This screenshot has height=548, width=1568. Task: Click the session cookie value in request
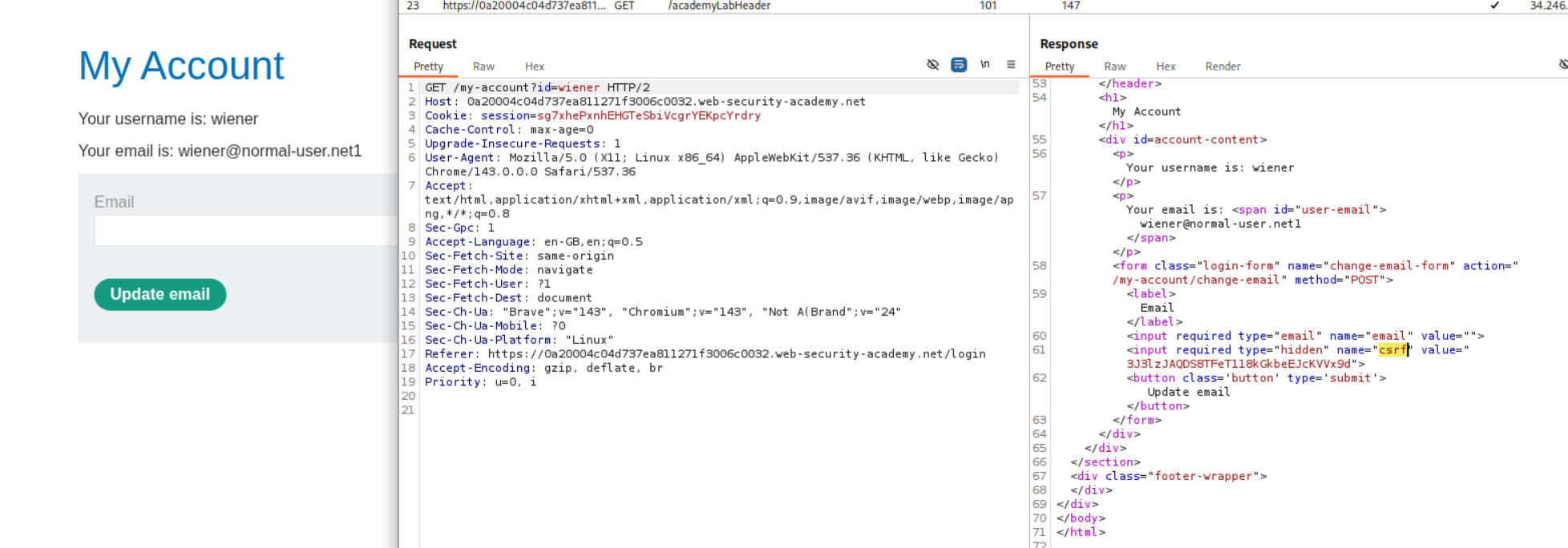click(649, 115)
